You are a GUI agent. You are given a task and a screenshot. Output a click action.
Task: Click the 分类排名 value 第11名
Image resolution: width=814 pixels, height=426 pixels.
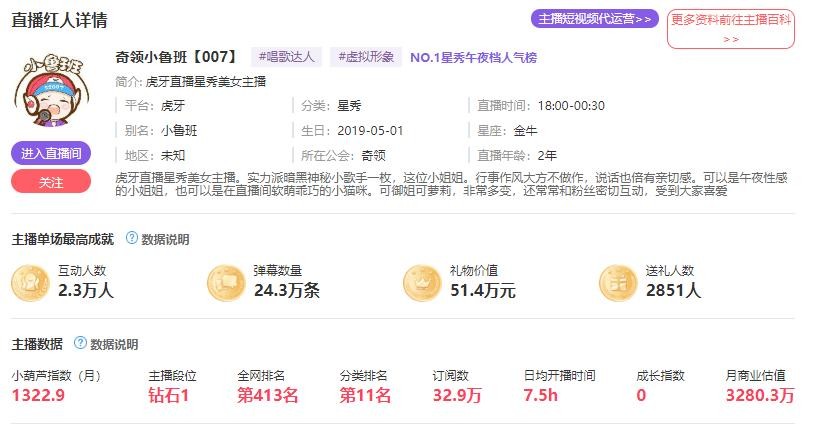click(365, 395)
